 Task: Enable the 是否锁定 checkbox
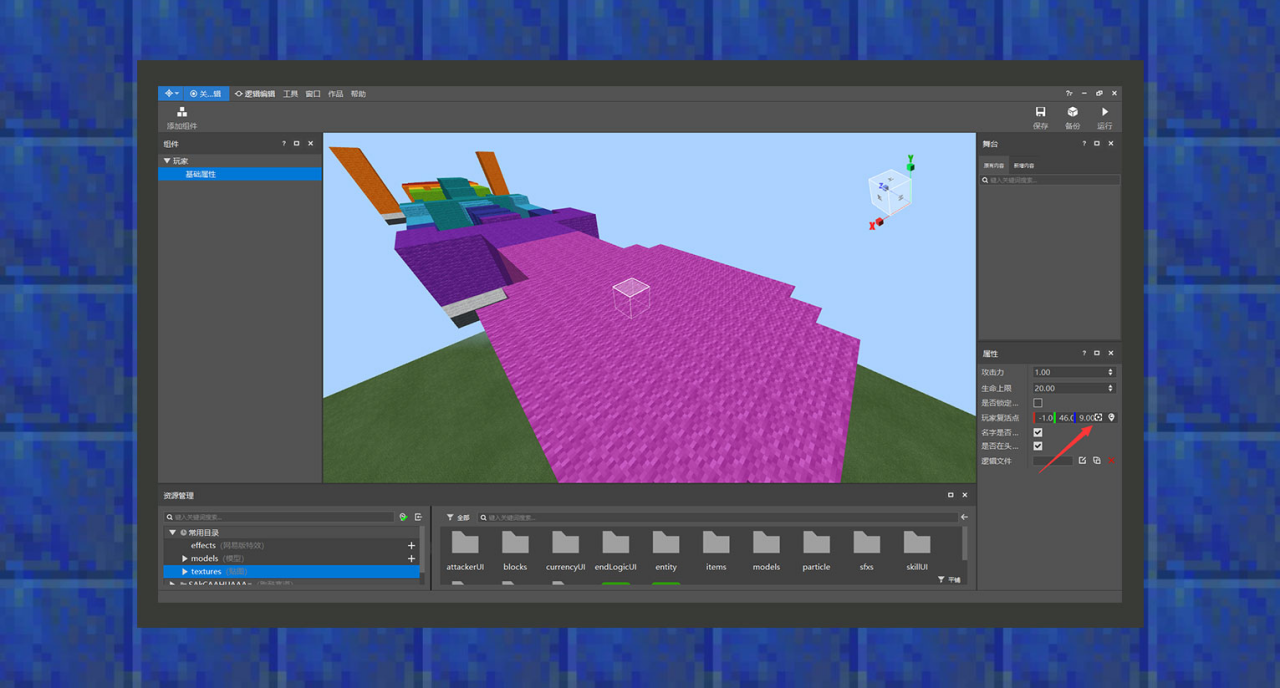tap(1037, 403)
